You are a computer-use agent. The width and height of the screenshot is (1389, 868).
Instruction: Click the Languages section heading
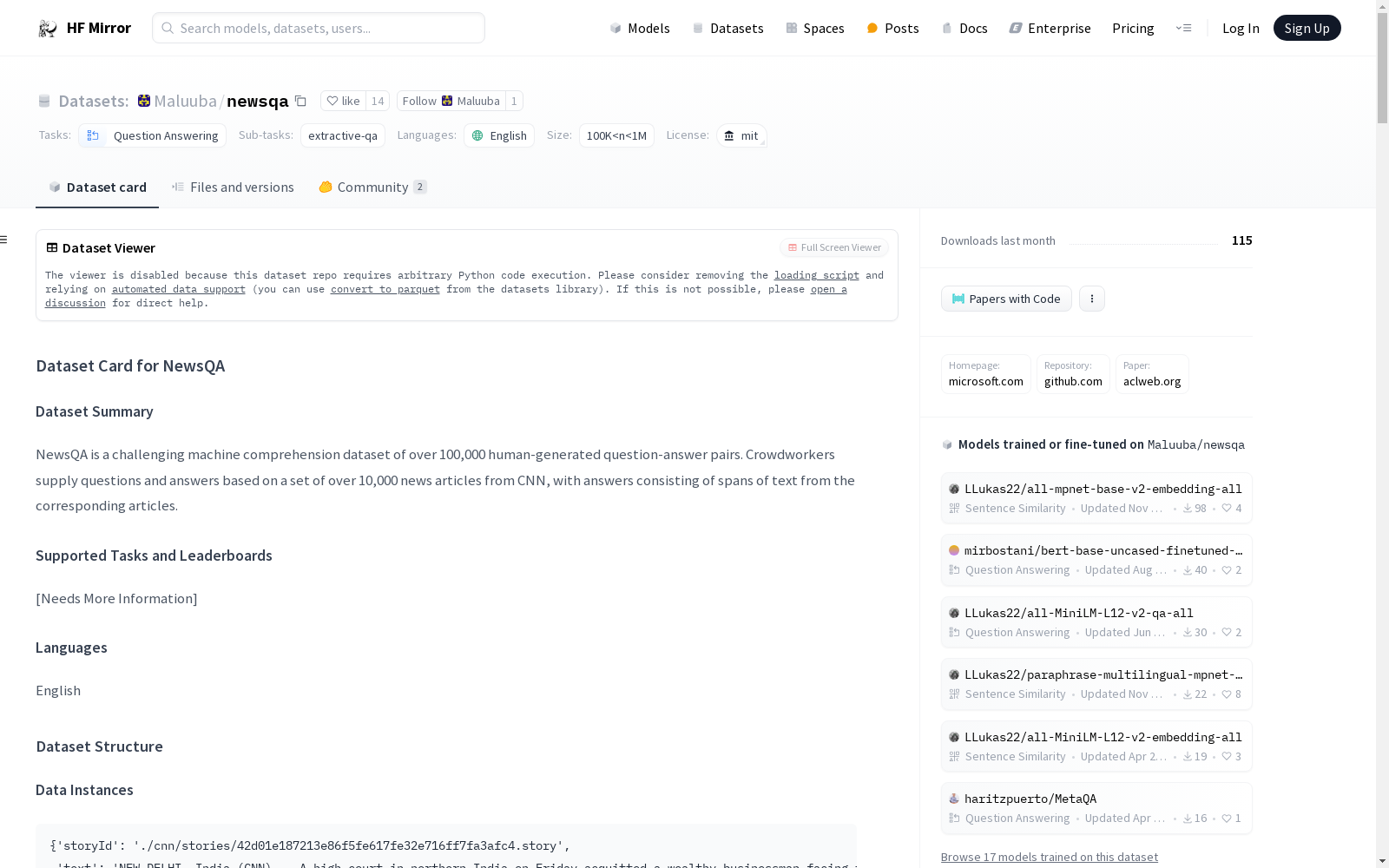[x=71, y=648]
